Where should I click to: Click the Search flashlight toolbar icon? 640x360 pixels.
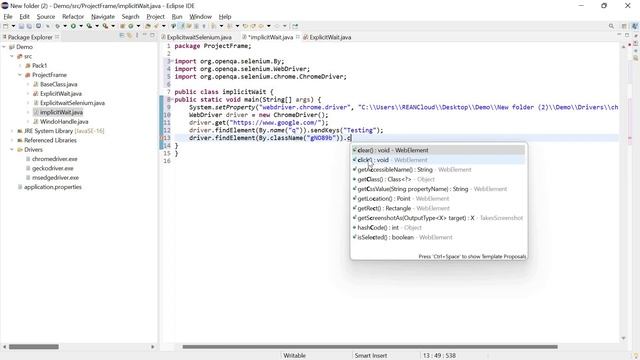coord(156,26)
